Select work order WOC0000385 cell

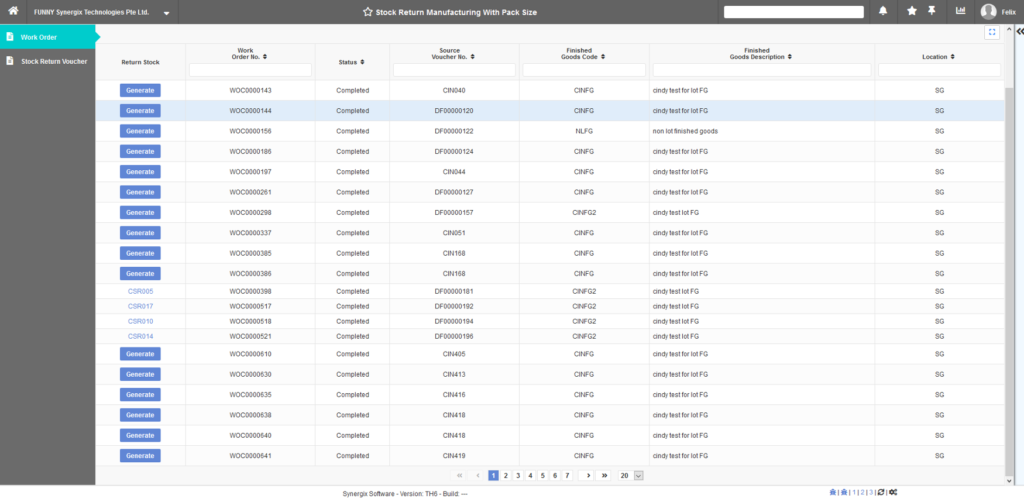coord(250,253)
